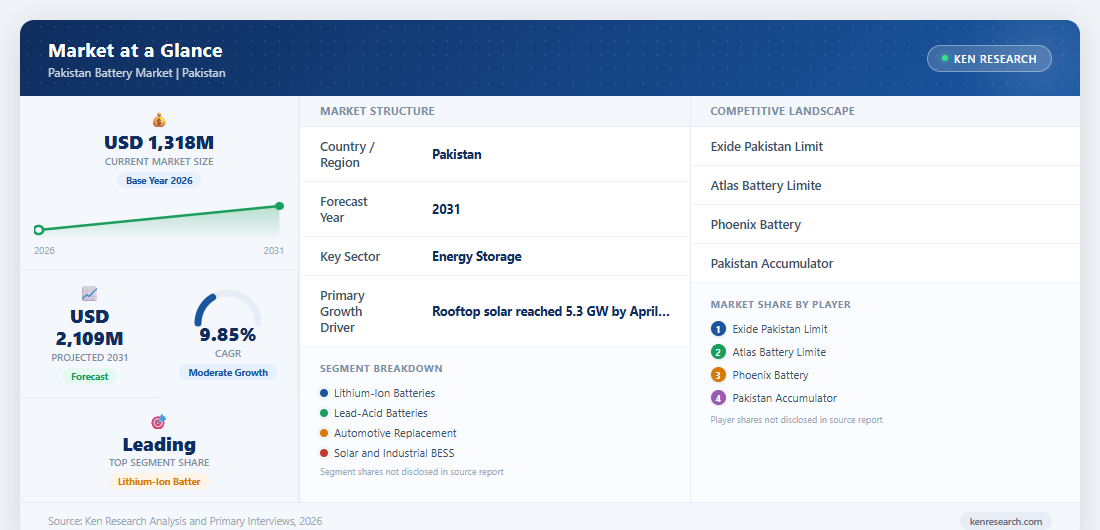Click the money bag icon above market size
The height and width of the screenshot is (530, 1100).
click(x=159, y=120)
